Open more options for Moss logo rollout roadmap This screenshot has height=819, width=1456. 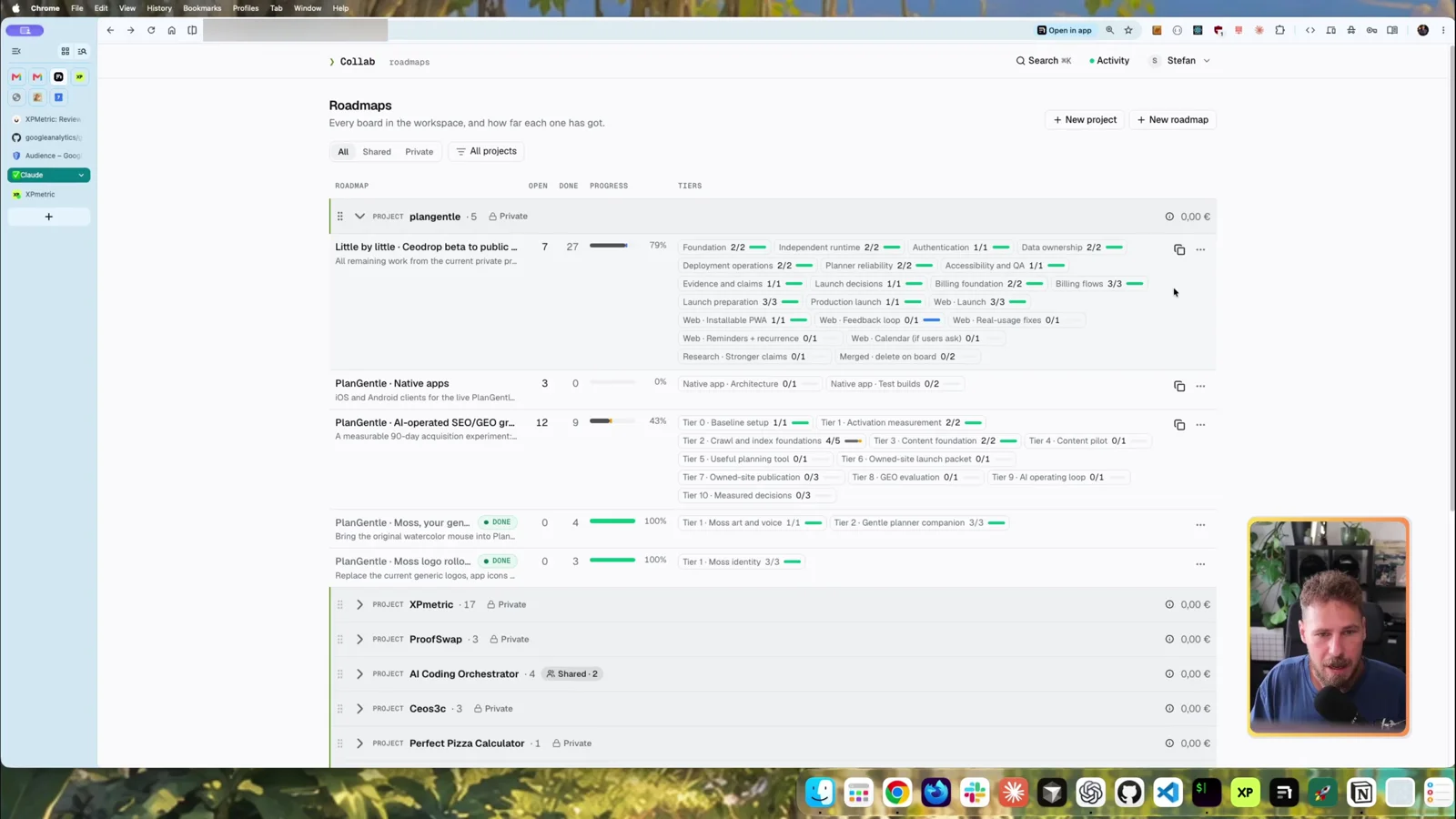coord(1200,564)
